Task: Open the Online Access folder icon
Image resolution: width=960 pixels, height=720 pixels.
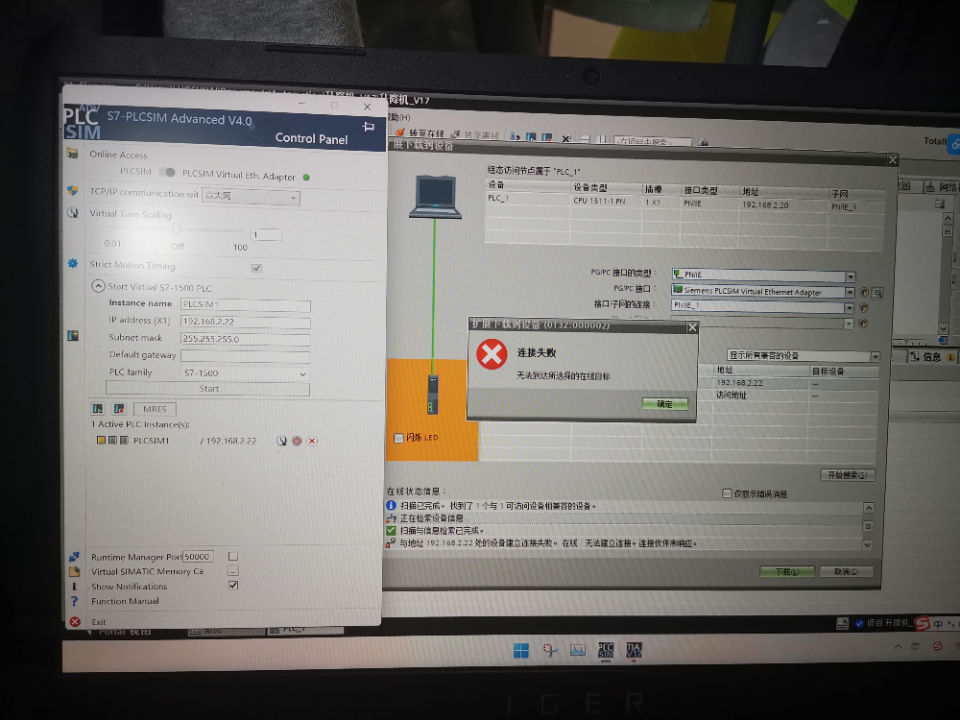Action: click(73, 153)
